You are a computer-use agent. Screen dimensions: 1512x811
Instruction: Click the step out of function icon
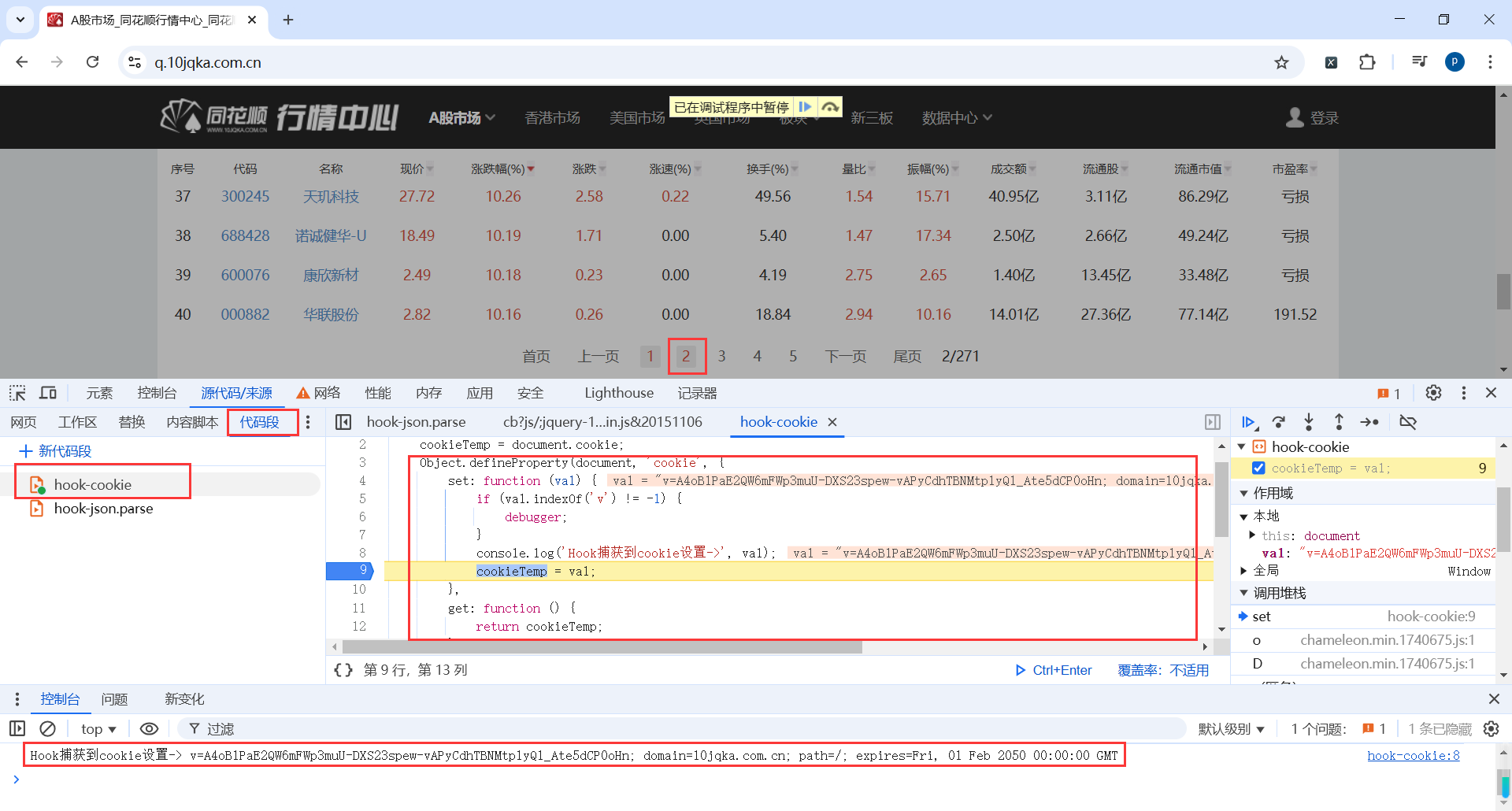pos(1339,423)
